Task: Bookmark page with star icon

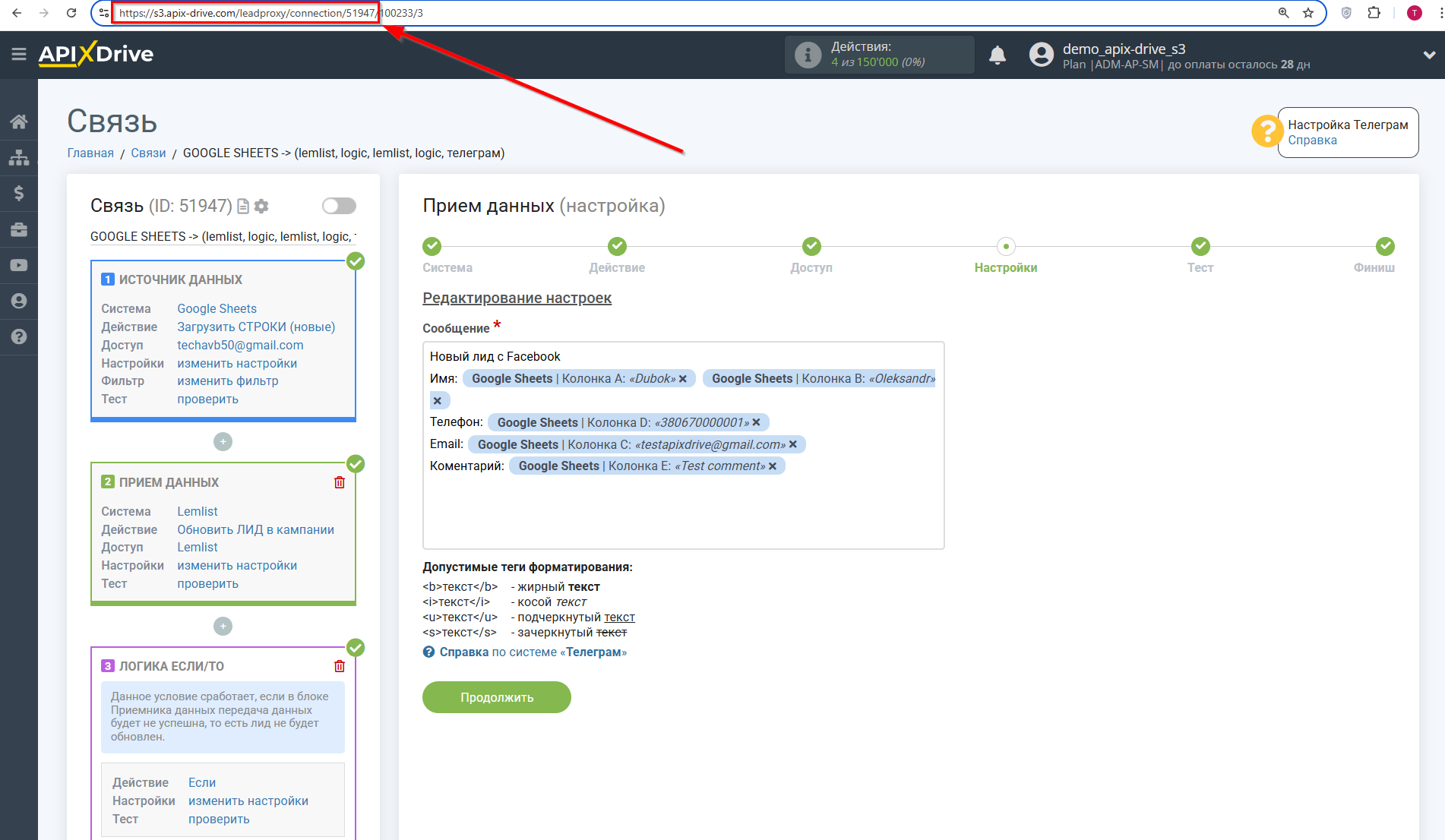Action: click(x=1307, y=13)
